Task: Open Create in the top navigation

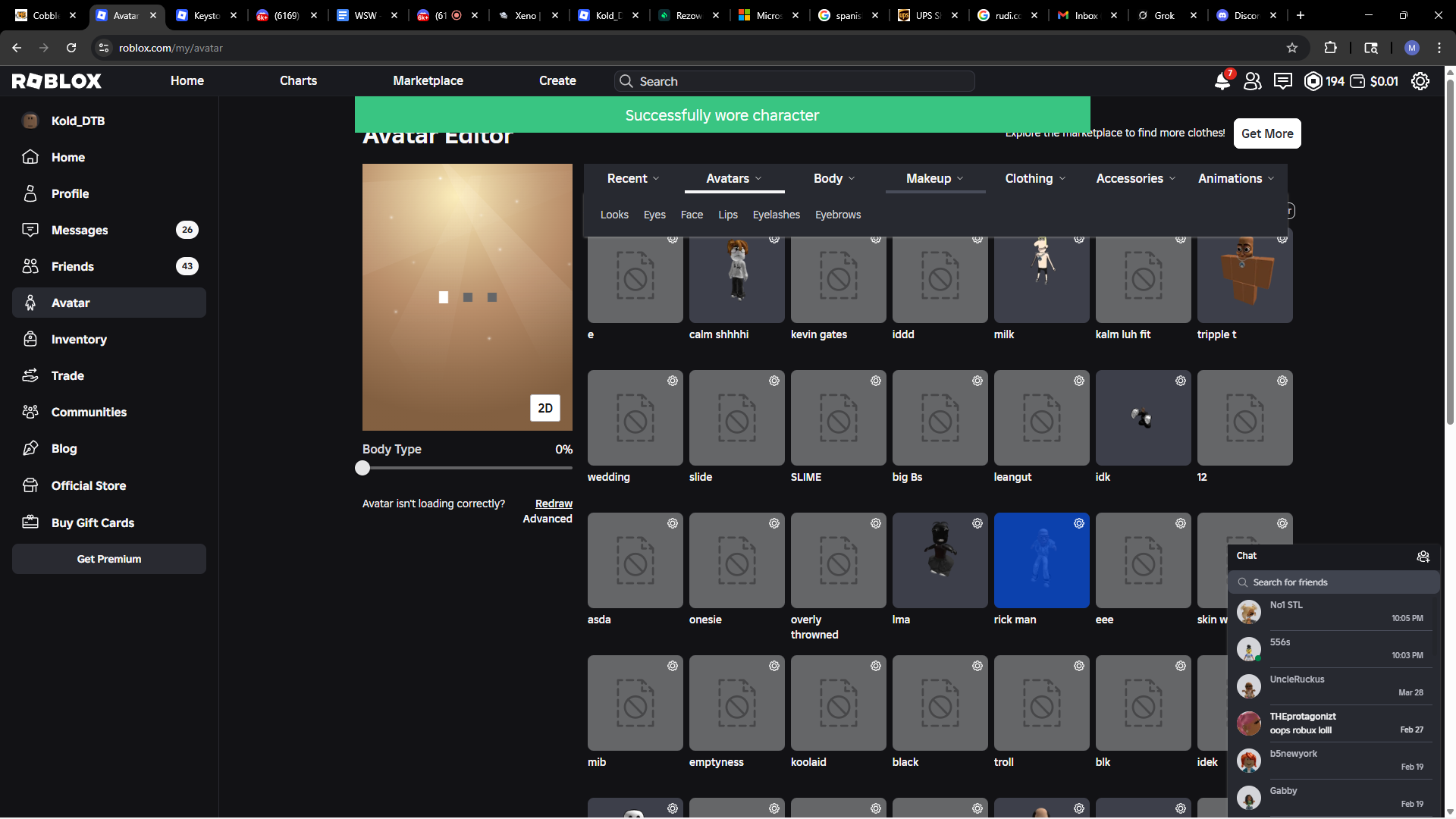Action: [557, 80]
